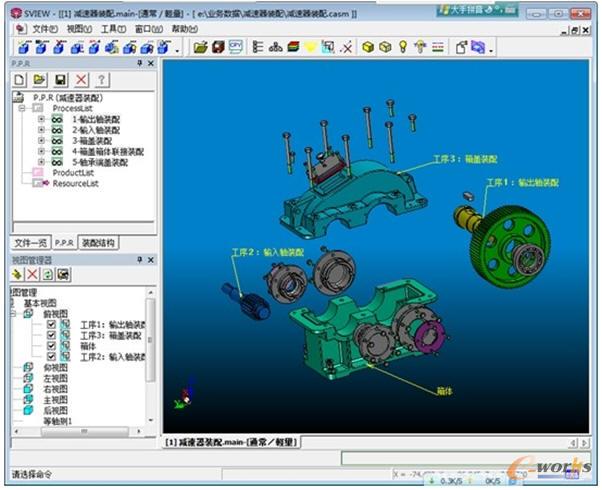Click the light bulb icon in main toolbar
Viewport: 602px width, 490px height.
pos(403,47)
